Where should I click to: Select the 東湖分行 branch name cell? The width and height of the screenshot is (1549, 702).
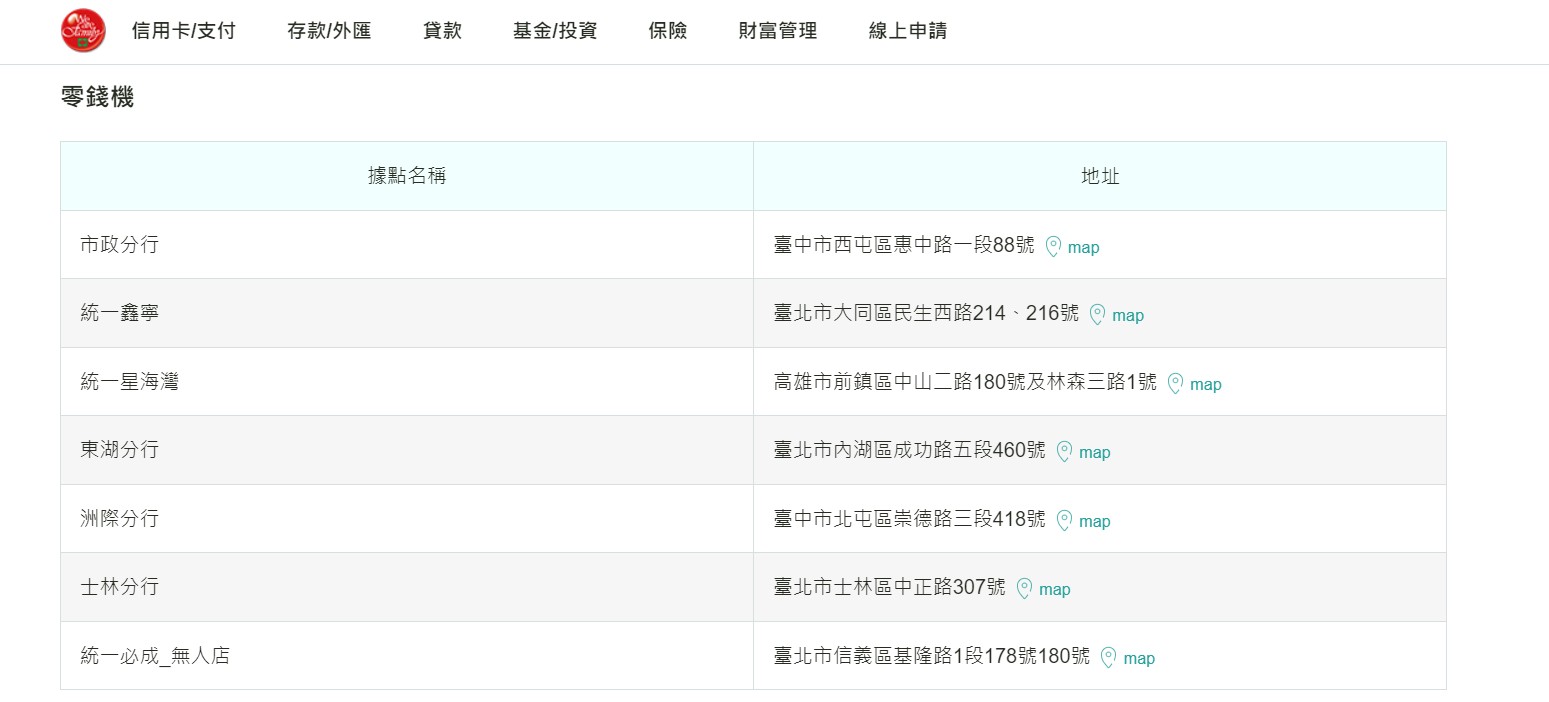point(407,450)
